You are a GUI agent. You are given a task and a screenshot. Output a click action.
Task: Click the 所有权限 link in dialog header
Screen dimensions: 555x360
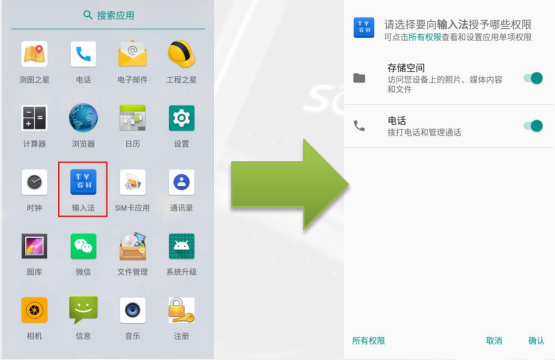425,37
